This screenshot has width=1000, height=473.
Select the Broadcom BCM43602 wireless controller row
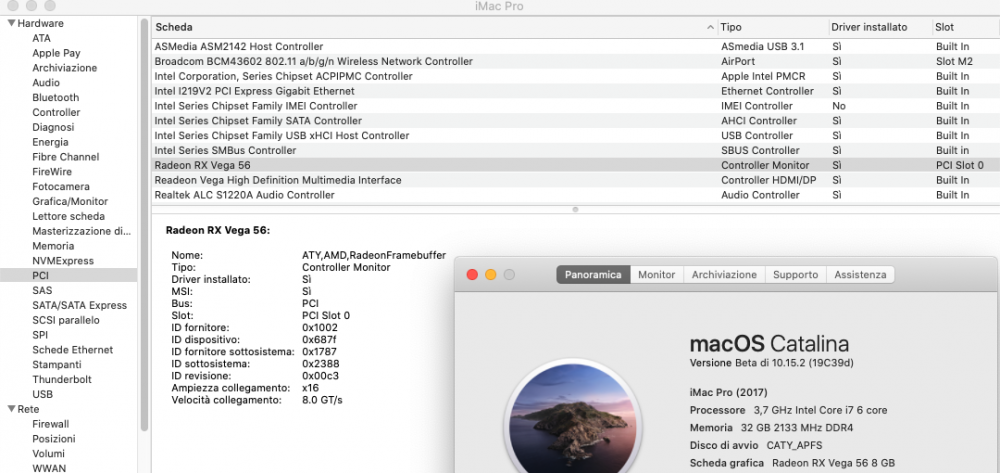click(575, 61)
